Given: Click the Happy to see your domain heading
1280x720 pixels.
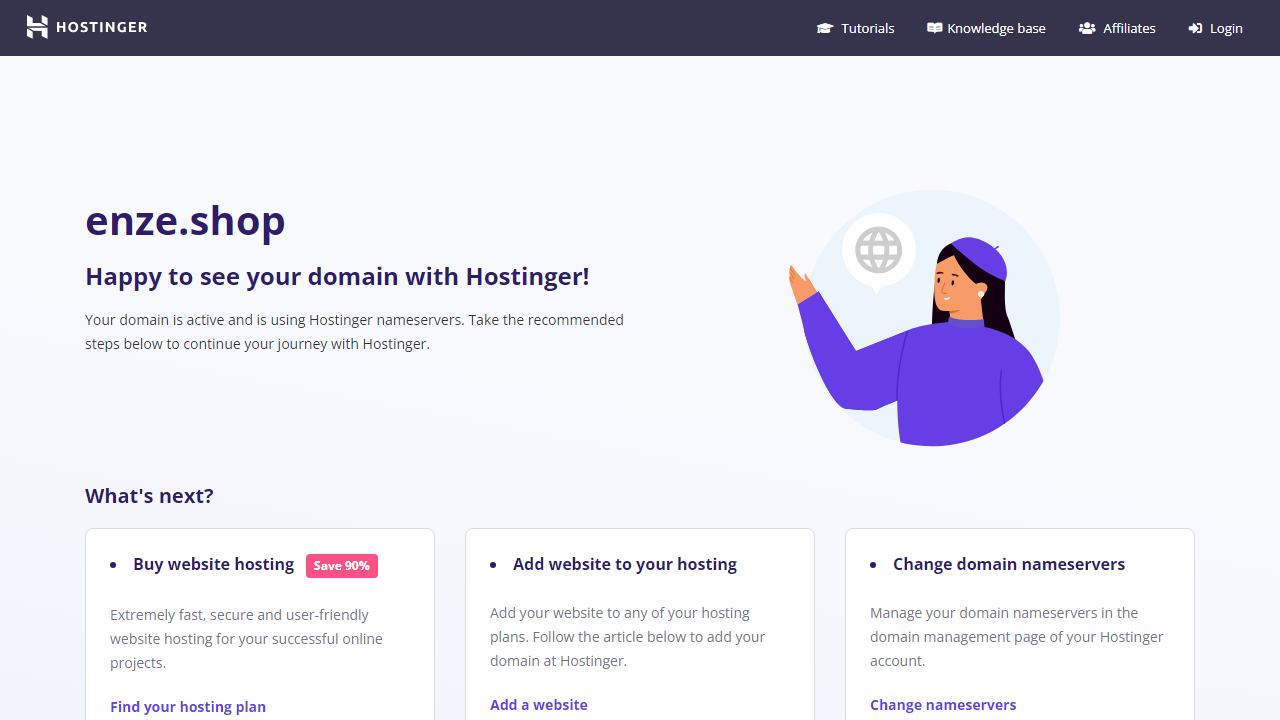Looking at the screenshot, I should click(x=337, y=276).
